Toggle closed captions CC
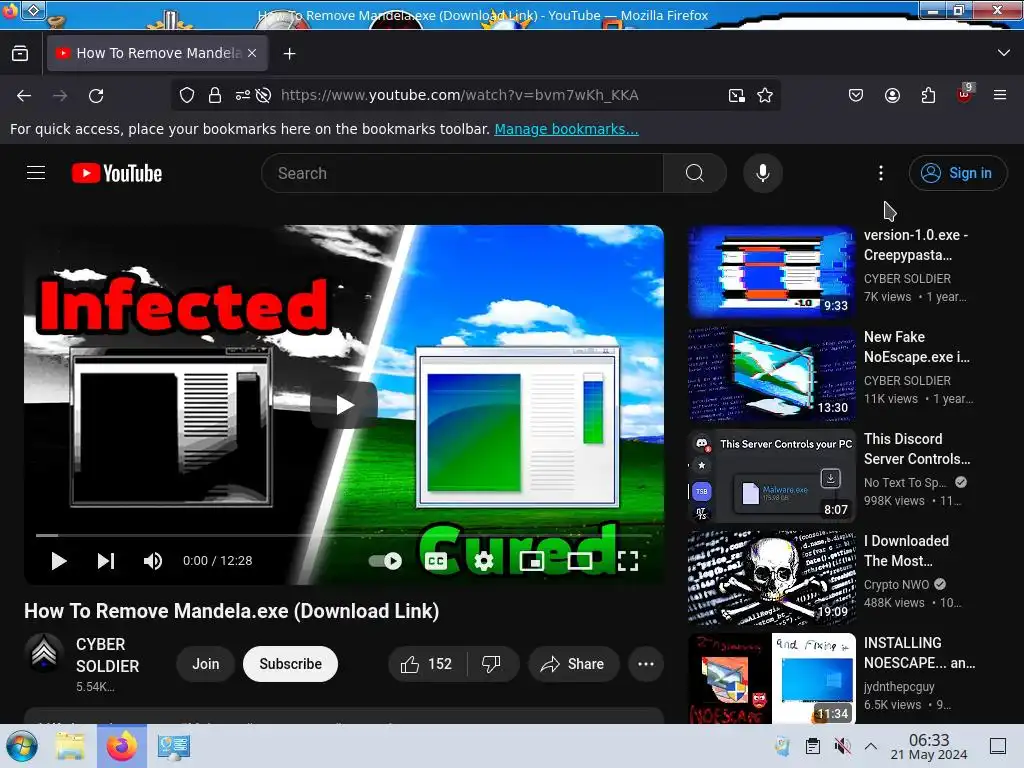 [436, 561]
